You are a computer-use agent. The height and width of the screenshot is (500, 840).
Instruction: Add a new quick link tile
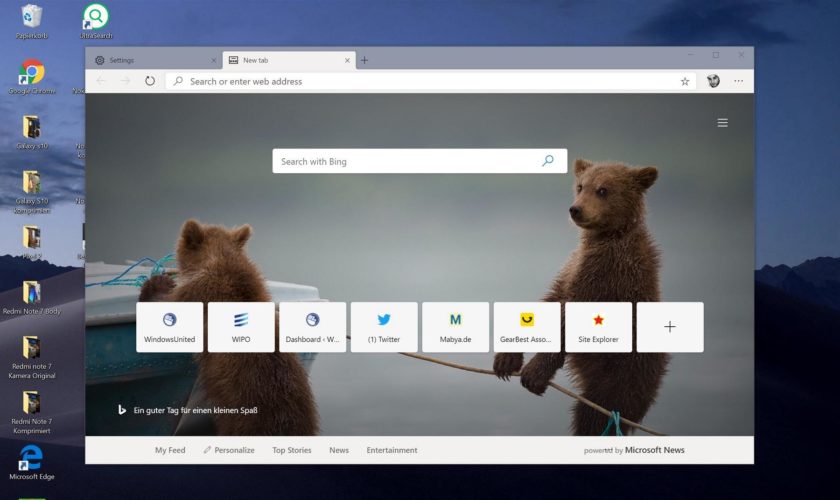click(670, 327)
